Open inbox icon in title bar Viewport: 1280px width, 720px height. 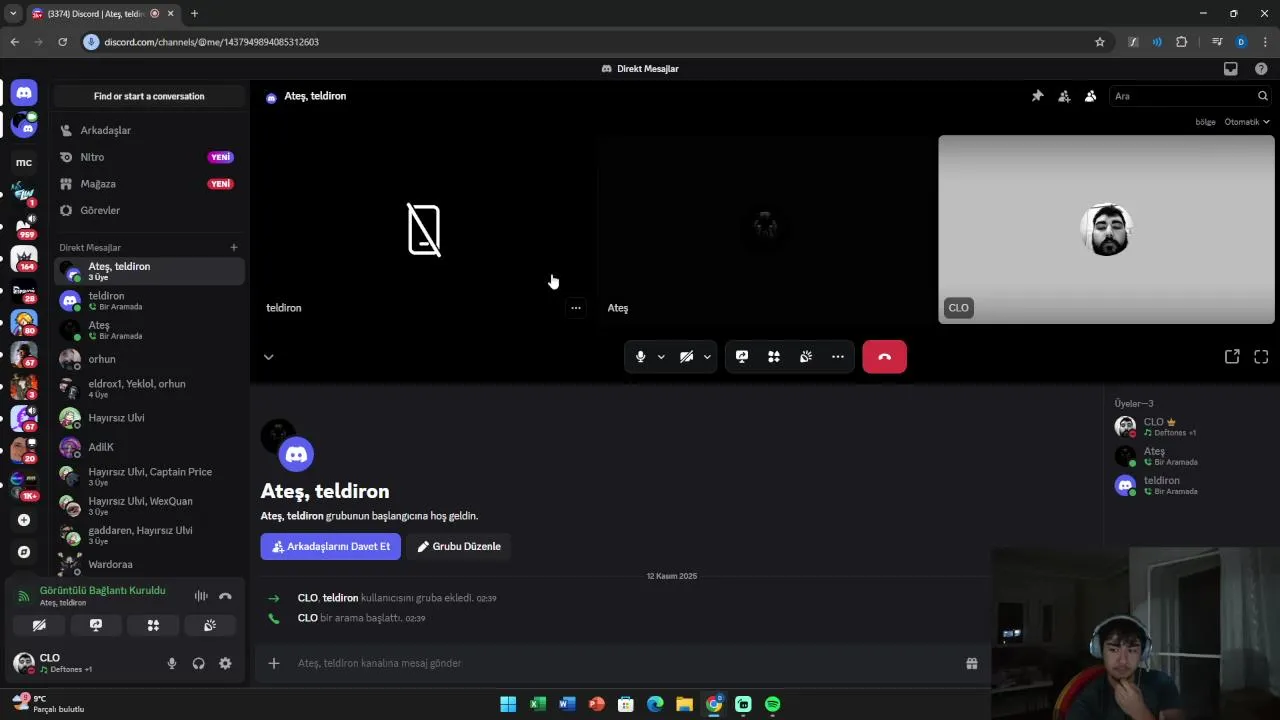coord(1231,69)
